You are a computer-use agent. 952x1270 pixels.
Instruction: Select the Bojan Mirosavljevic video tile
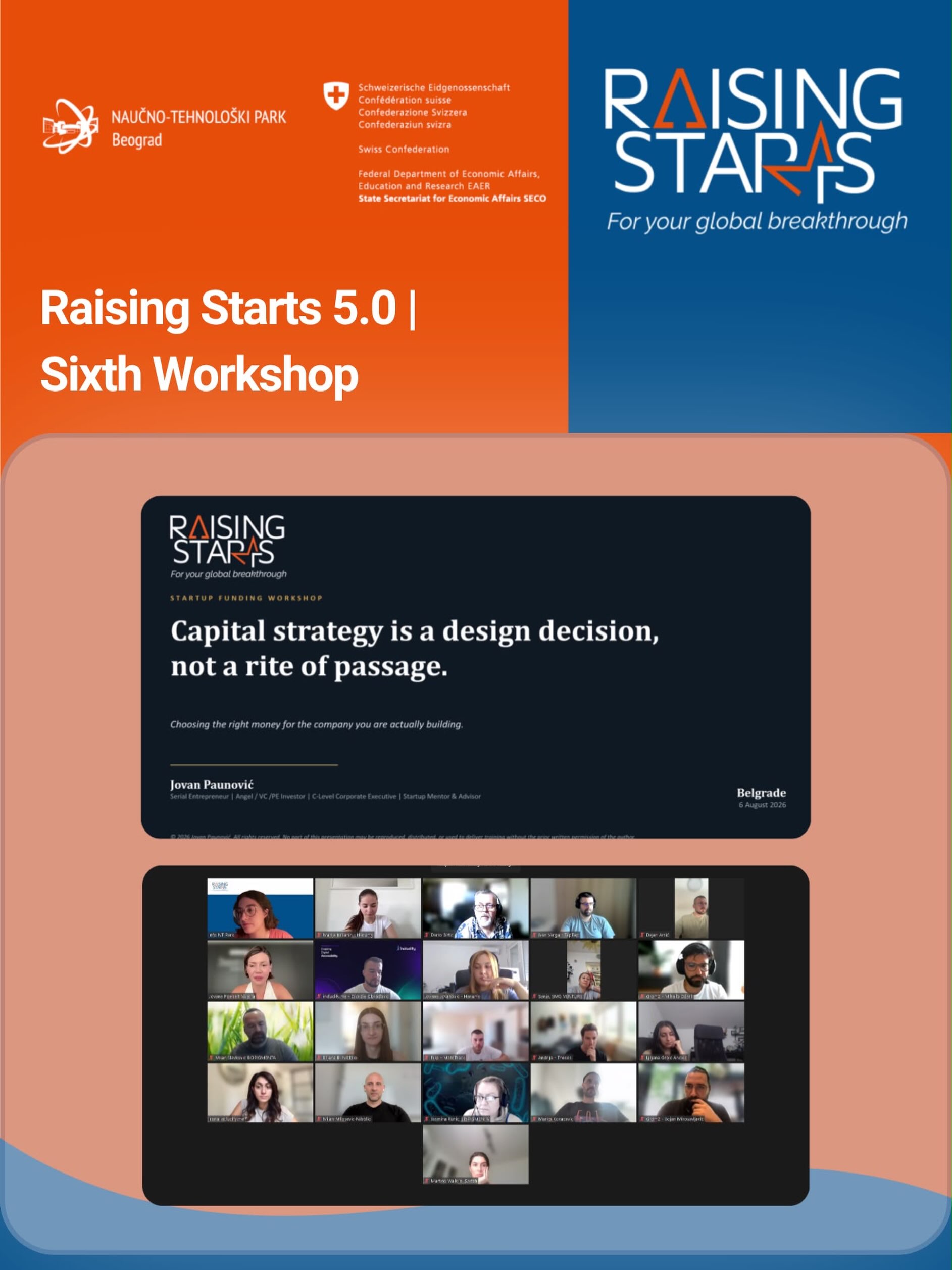pyautogui.click(x=691, y=1093)
